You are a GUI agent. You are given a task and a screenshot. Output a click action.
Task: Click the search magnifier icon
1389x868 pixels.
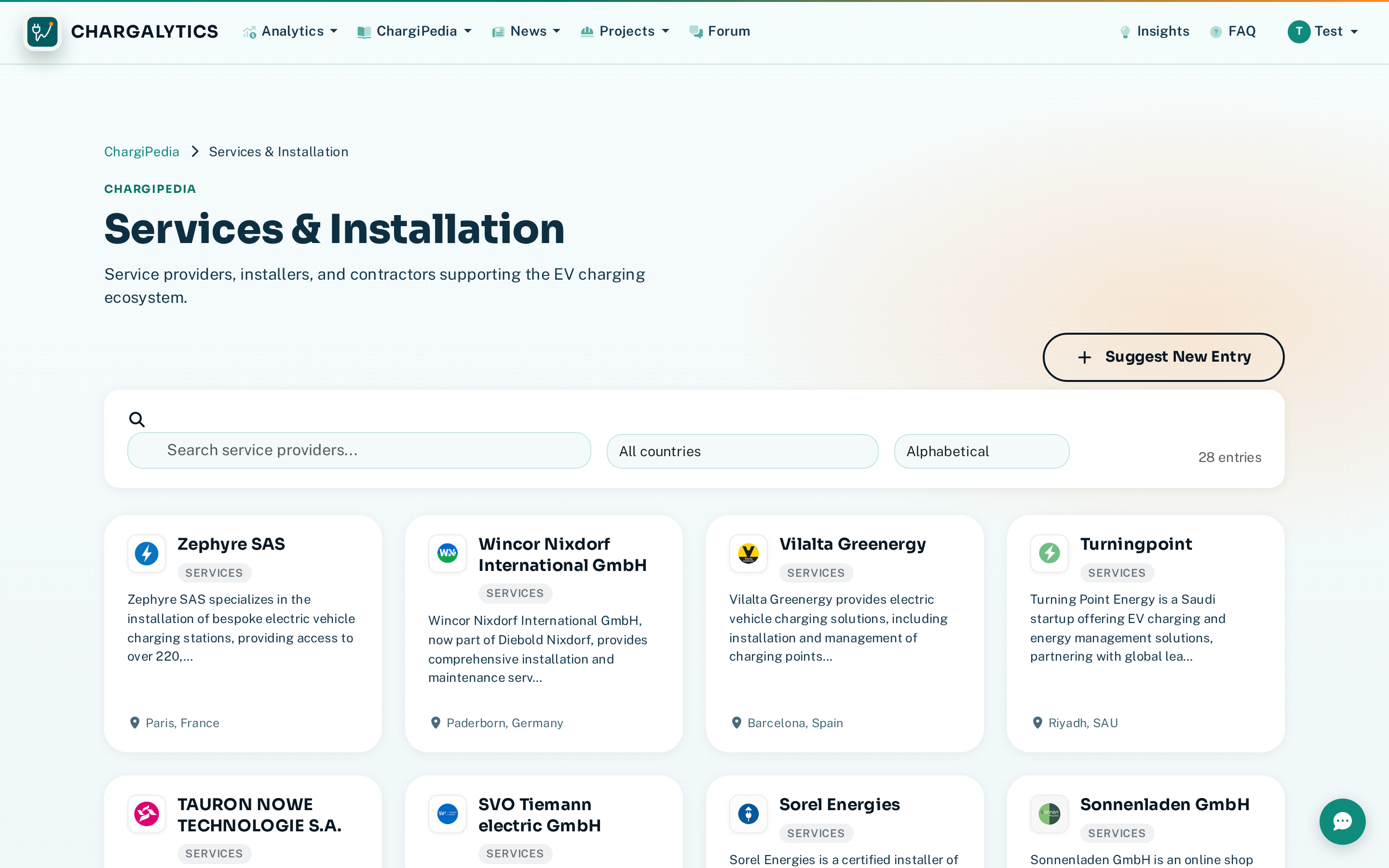pyautogui.click(x=136, y=420)
